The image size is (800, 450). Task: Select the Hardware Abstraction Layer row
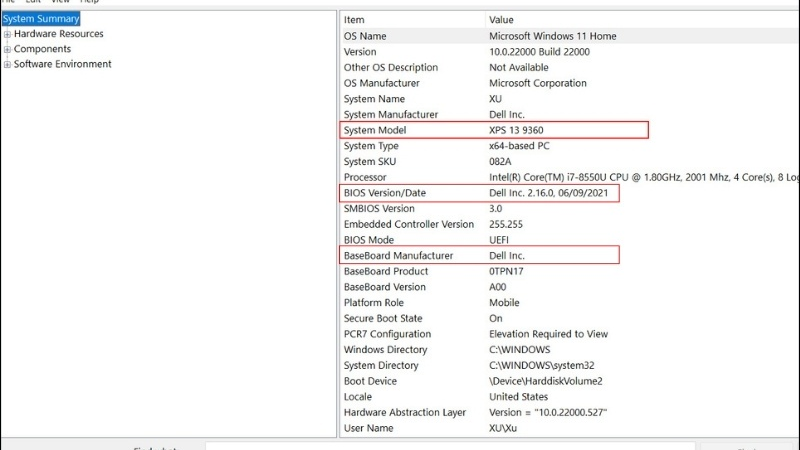570,413
